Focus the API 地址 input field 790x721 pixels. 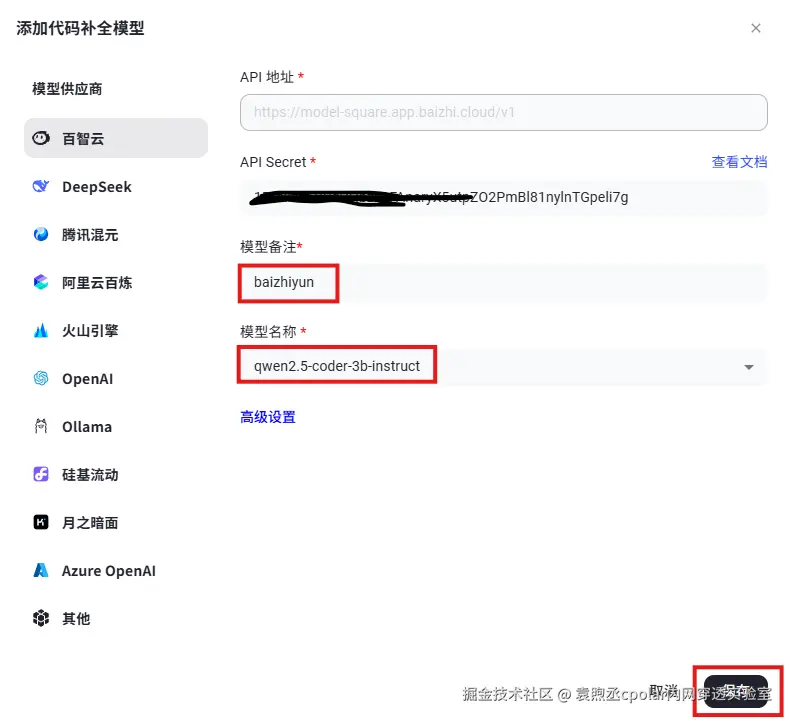coord(504,112)
